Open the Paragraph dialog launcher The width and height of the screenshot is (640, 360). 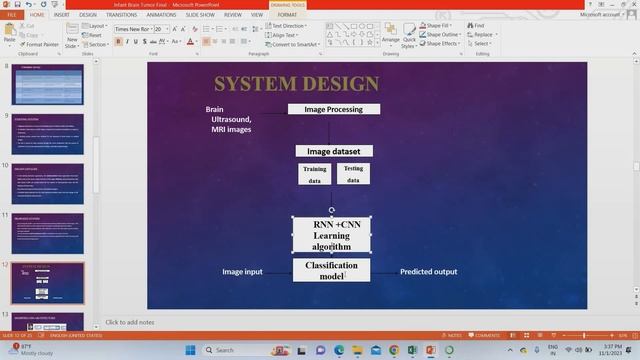pyautogui.click(x=320, y=54)
